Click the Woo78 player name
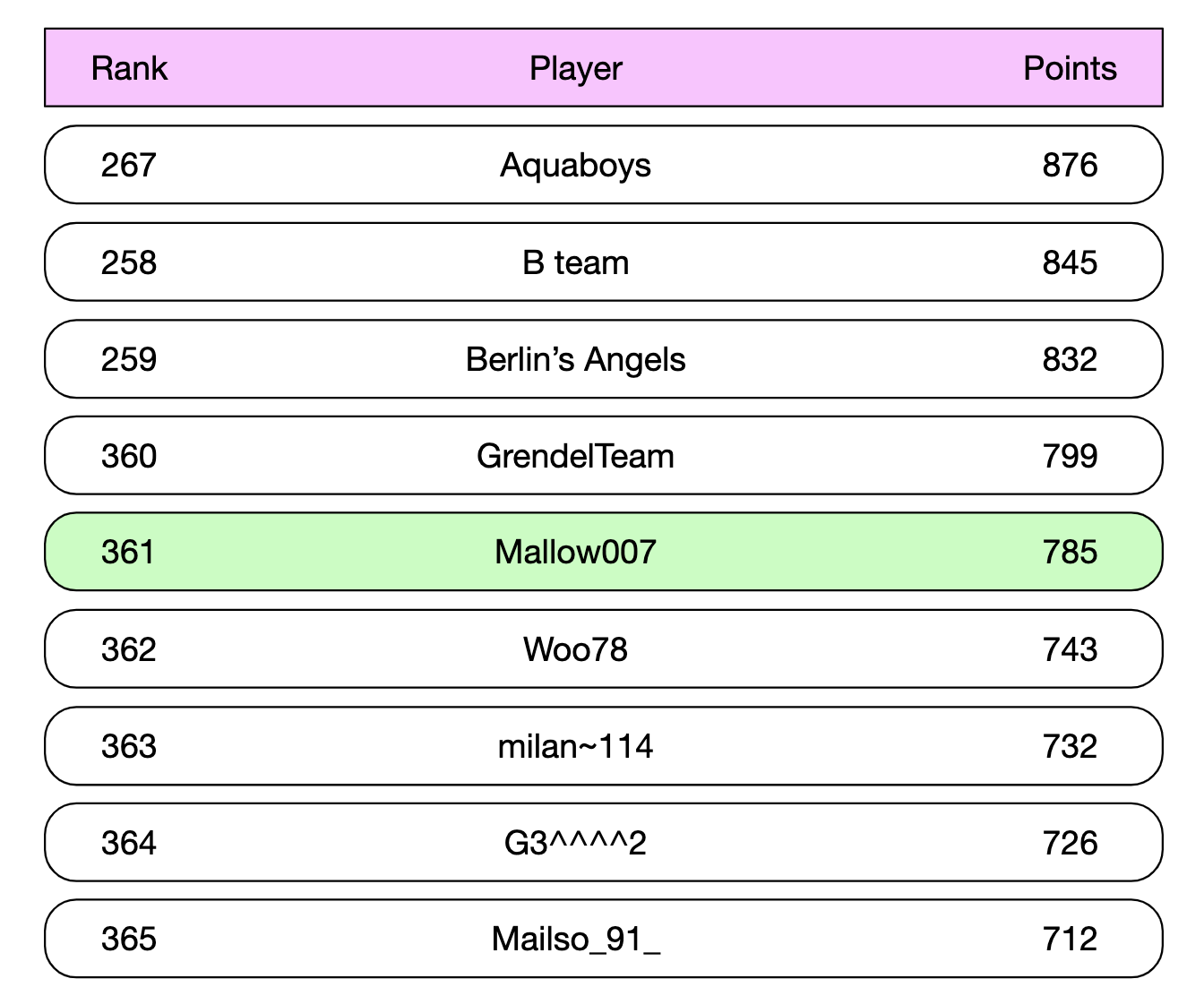The height and width of the screenshot is (996, 1204). tap(575, 648)
